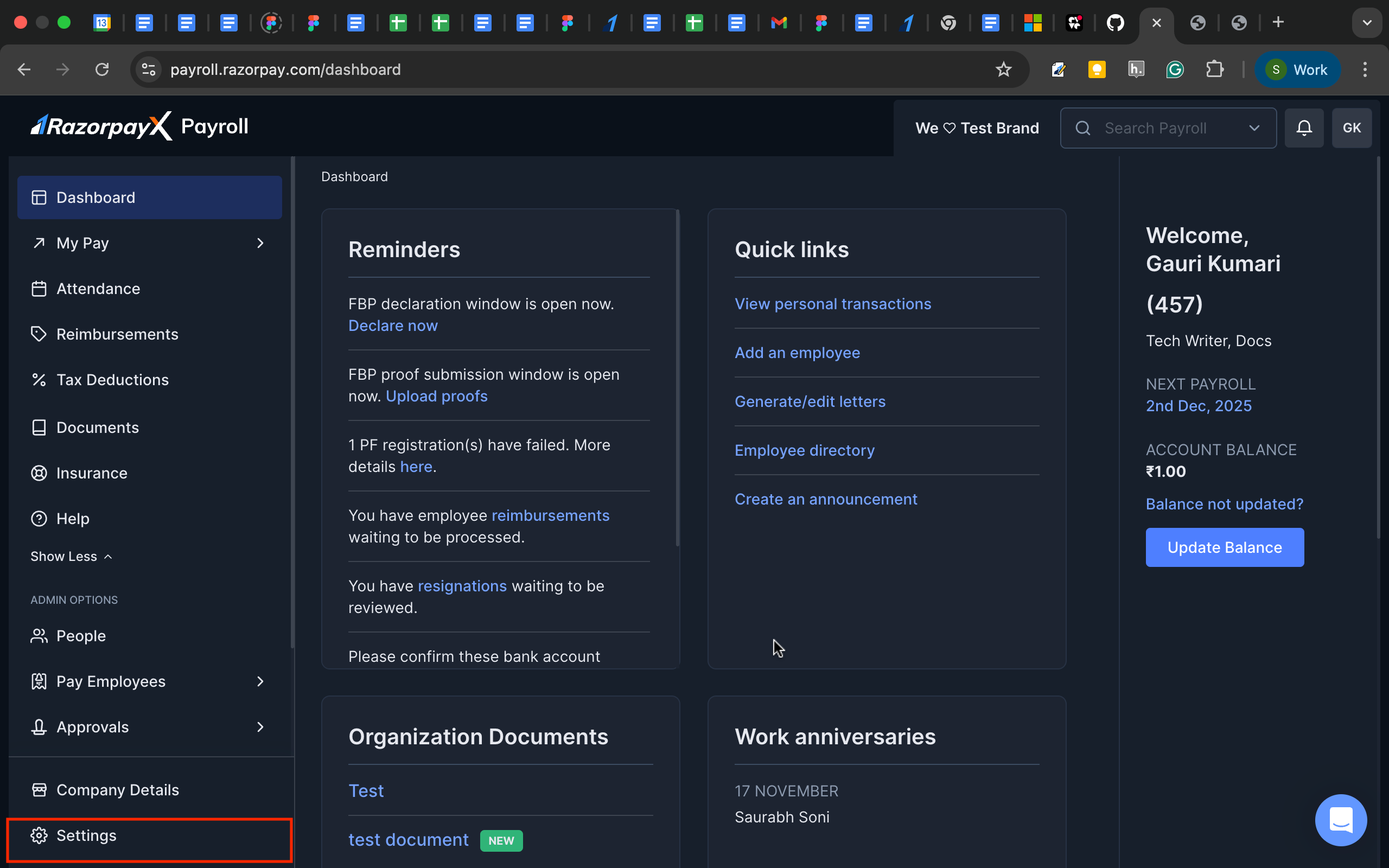Open Tax Deductions from the sidebar

(x=149, y=380)
